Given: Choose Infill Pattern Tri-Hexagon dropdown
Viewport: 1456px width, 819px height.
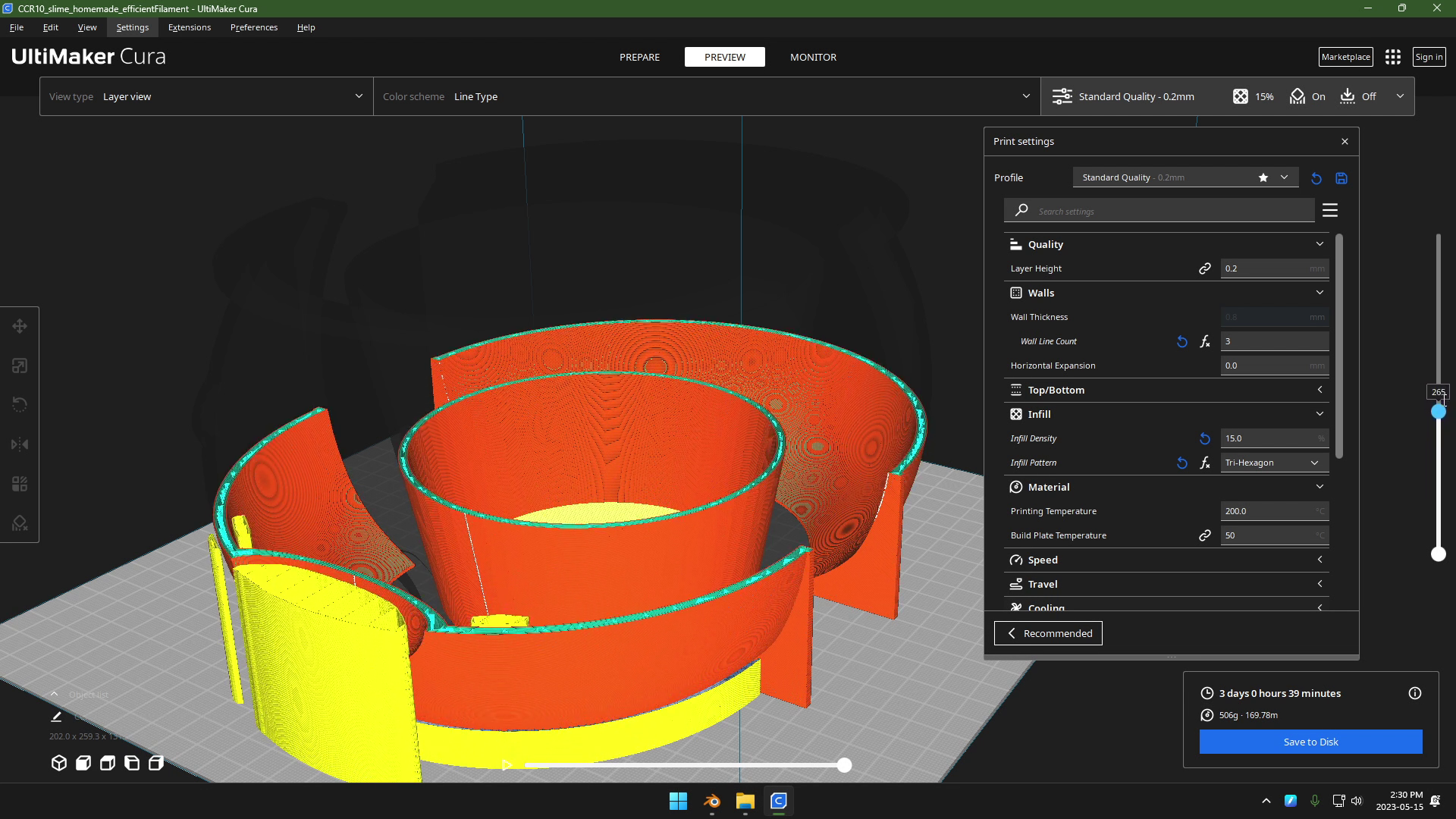Looking at the screenshot, I should [1274, 463].
